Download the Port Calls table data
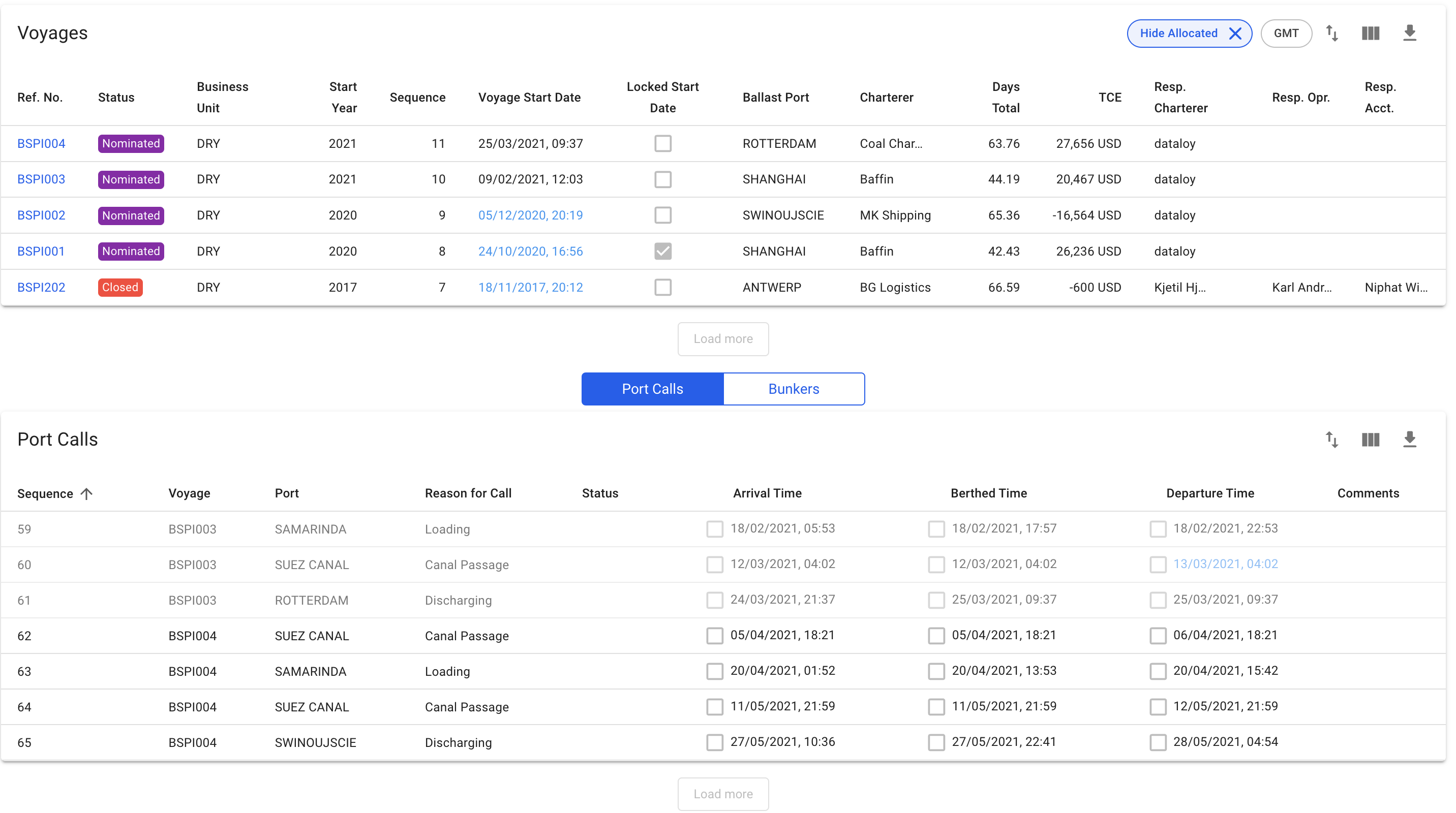This screenshot has height=813, width=1456. click(x=1410, y=440)
